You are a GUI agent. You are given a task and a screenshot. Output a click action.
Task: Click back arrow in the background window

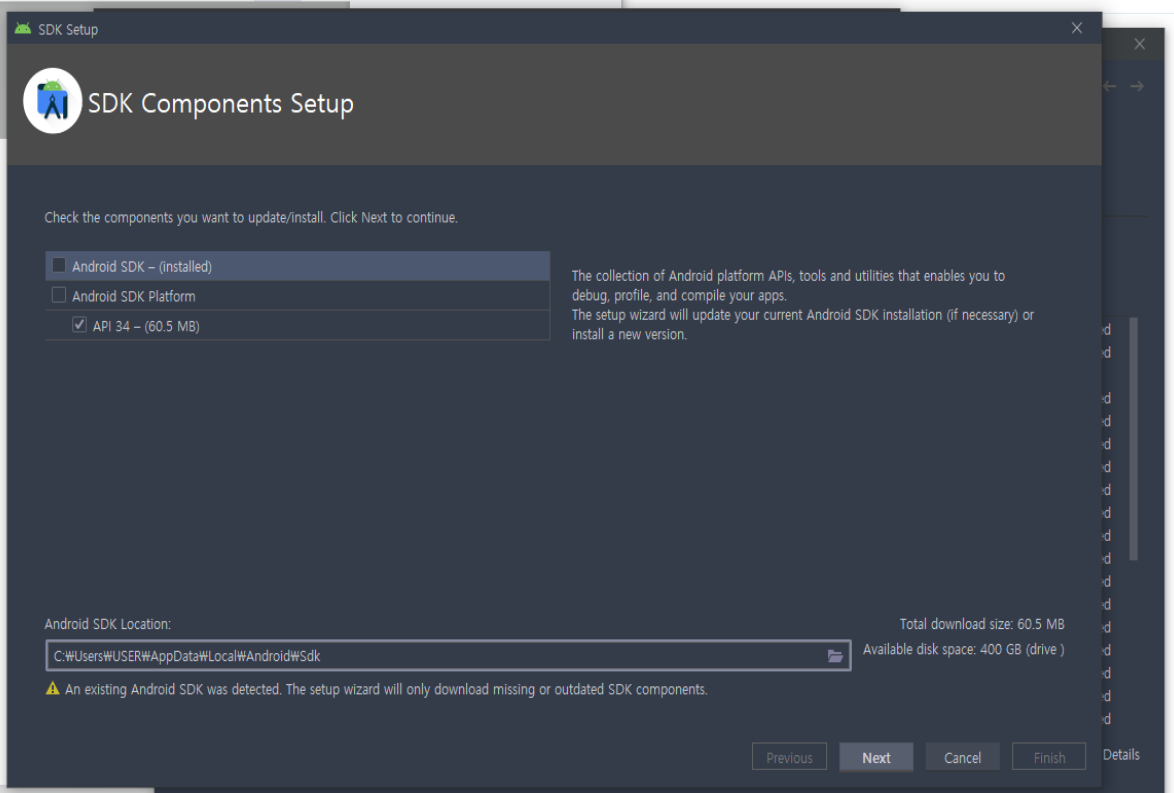(1109, 86)
